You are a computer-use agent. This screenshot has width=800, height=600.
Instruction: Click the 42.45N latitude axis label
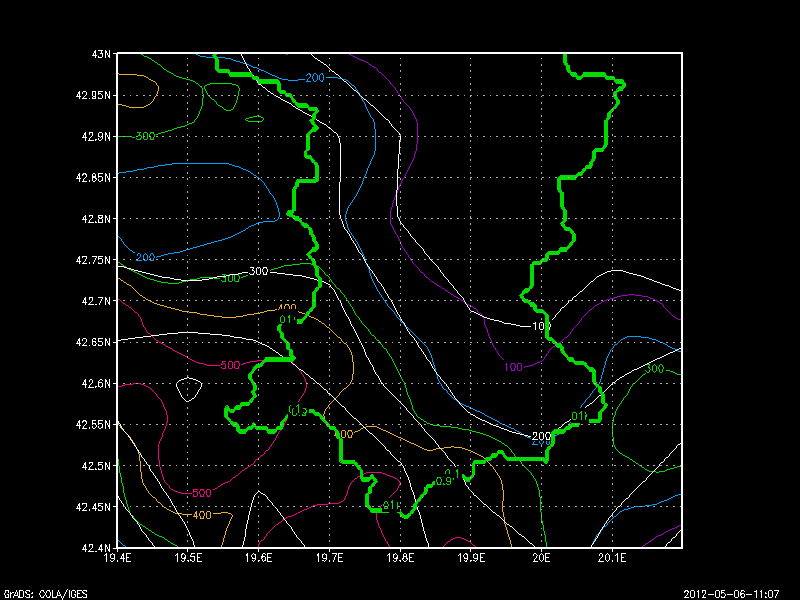coord(93,507)
